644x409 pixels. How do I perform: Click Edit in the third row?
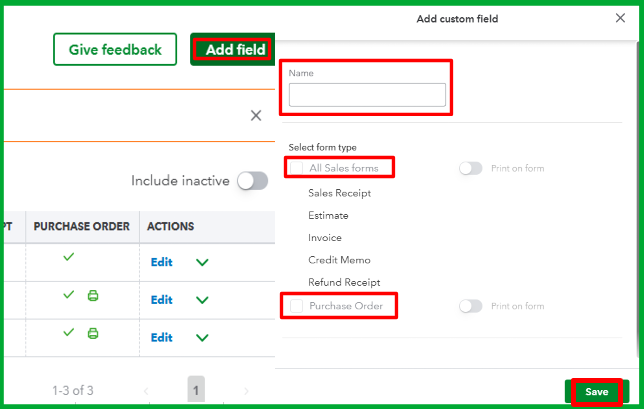pyautogui.click(x=161, y=337)
